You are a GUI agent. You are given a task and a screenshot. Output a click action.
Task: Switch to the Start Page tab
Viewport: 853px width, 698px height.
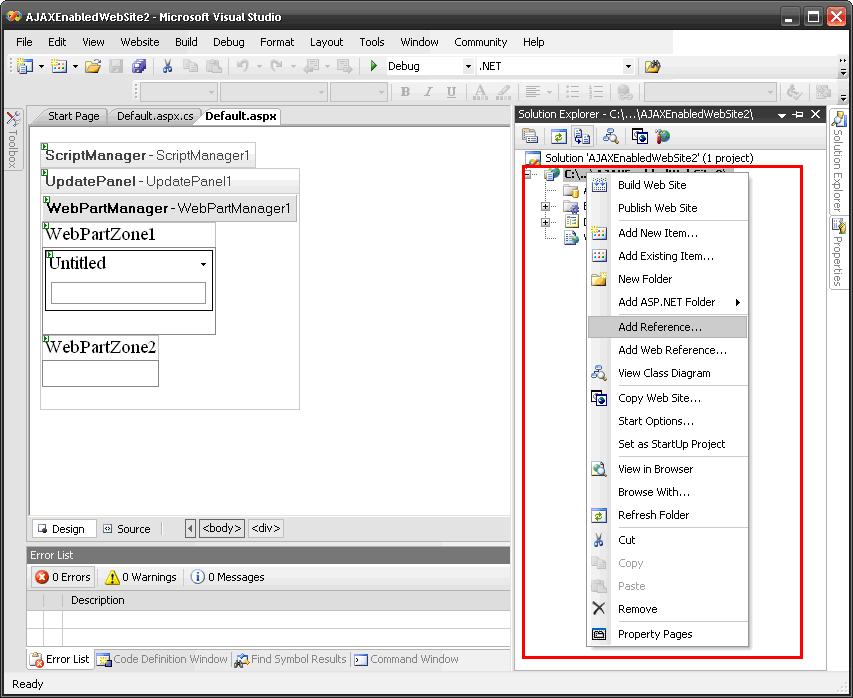point(73,116)
